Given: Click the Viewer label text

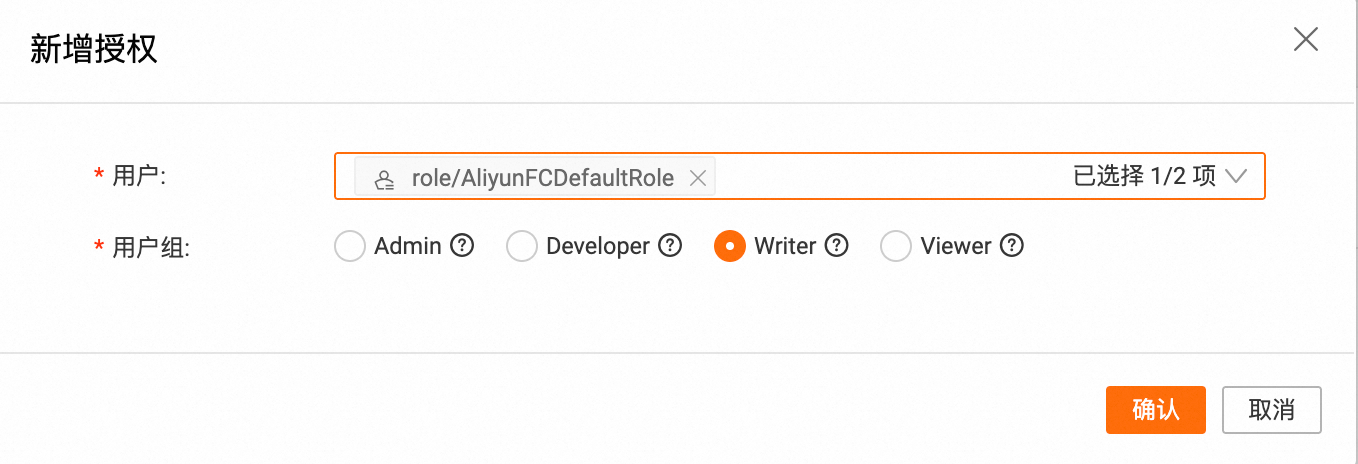Looking at the screenshot, I should tap(956, 246).
